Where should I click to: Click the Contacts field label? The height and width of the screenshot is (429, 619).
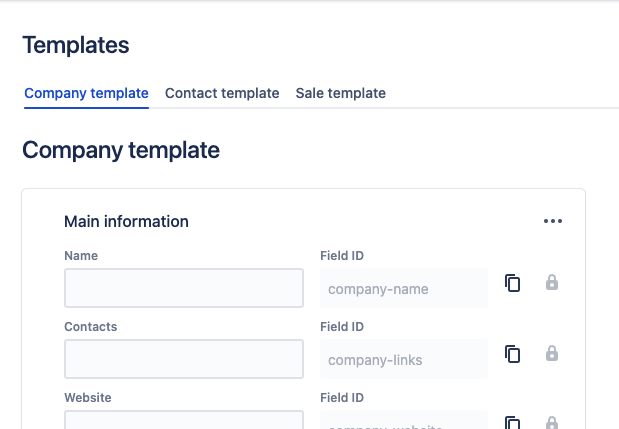(x=91, y=326)
